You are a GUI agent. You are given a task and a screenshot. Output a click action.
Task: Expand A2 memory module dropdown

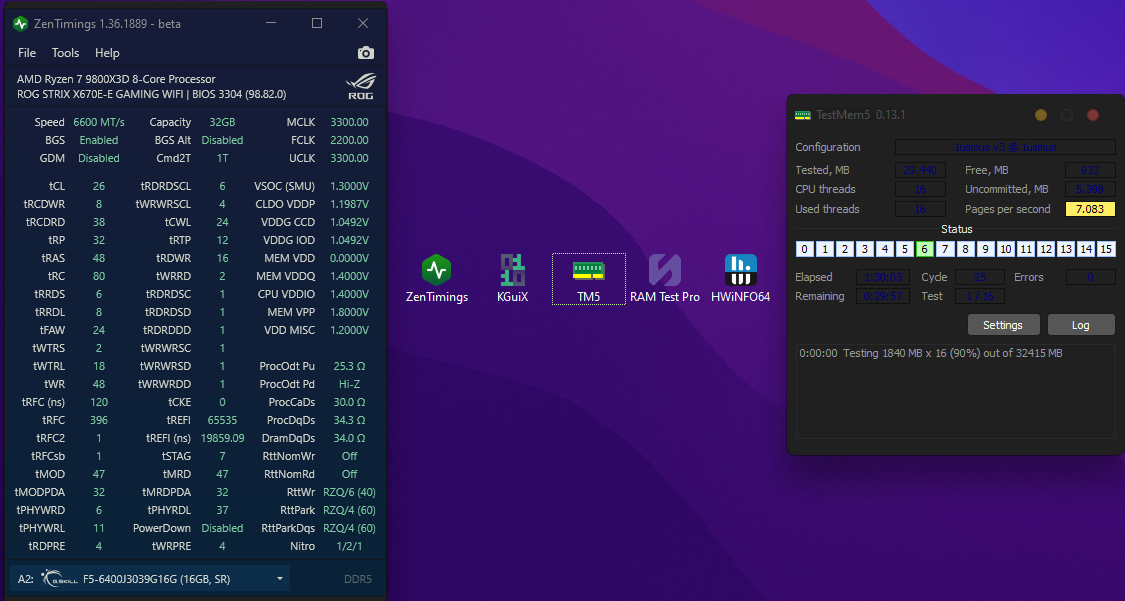coord(280,579)
